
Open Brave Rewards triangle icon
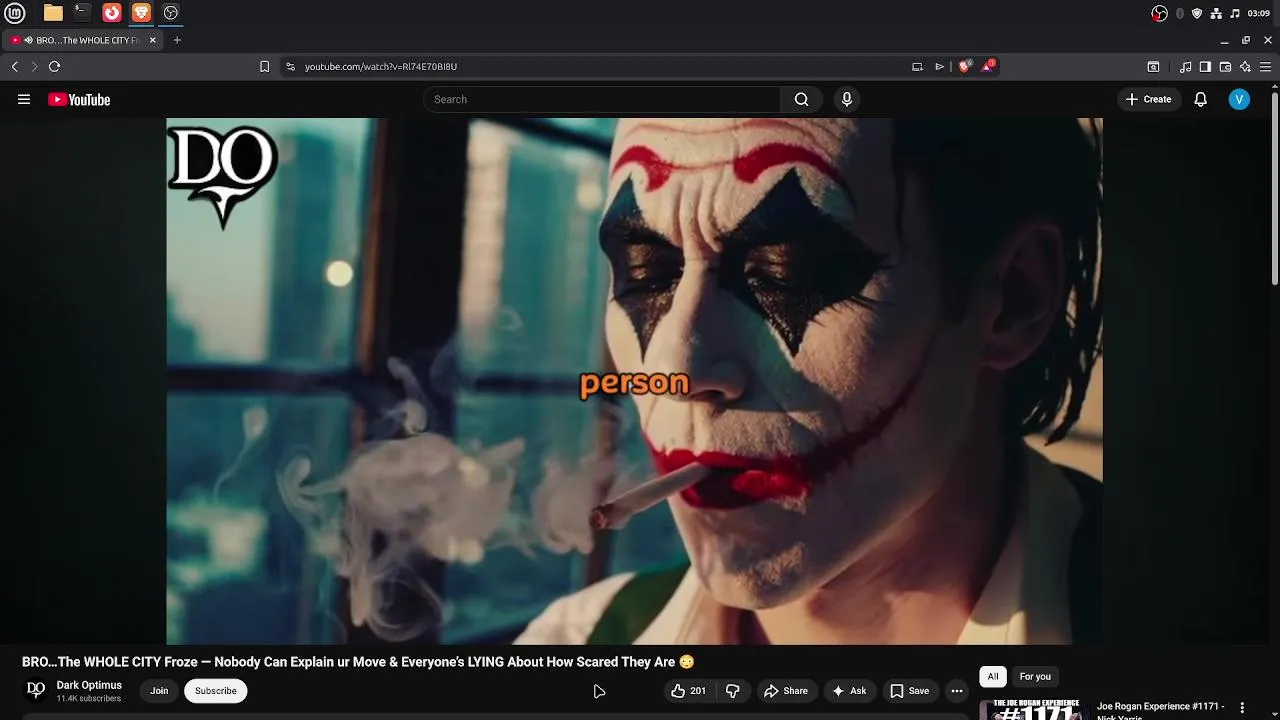988,66
